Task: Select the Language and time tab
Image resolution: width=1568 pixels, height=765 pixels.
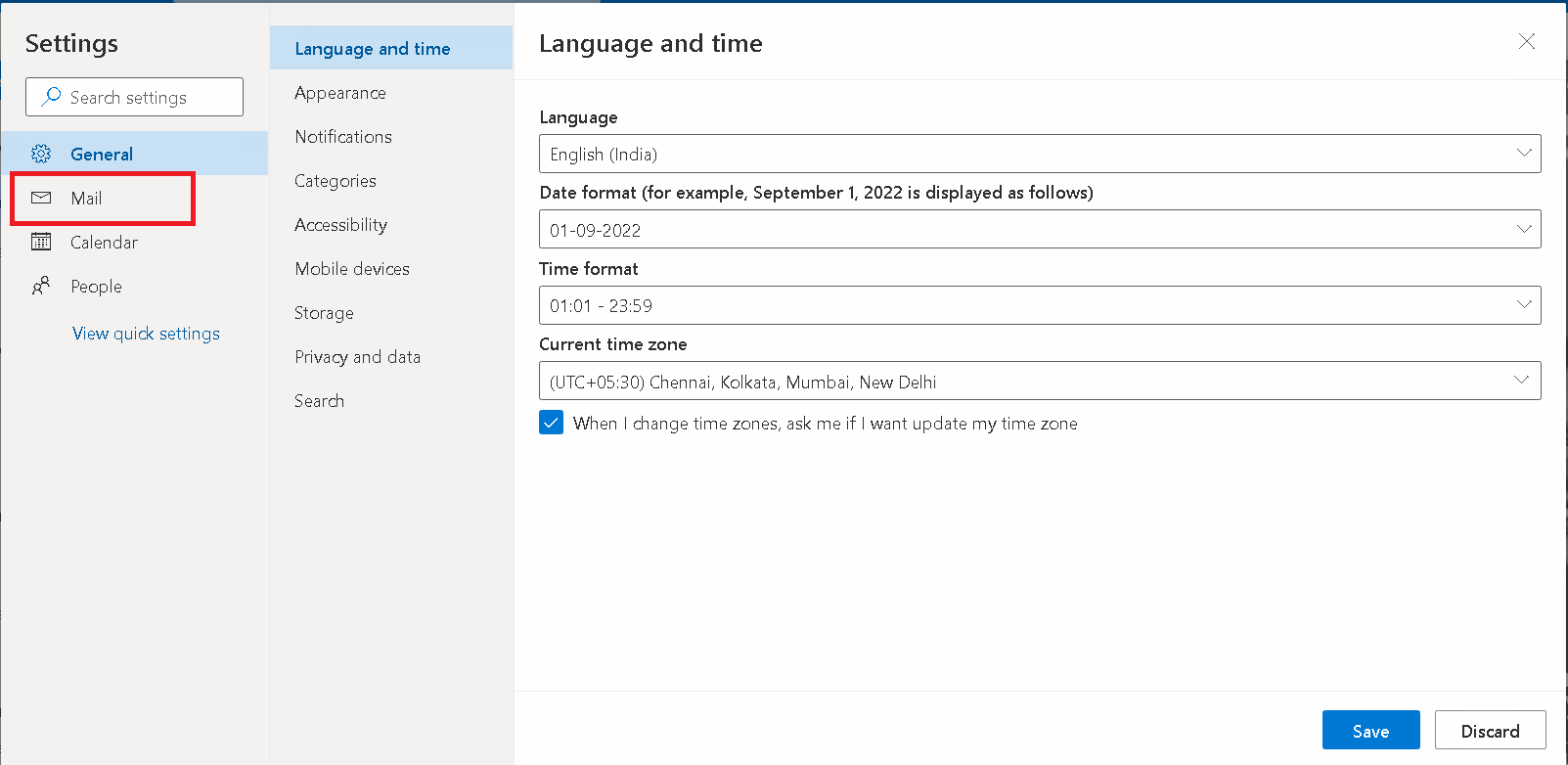Action: pos(391,48)
